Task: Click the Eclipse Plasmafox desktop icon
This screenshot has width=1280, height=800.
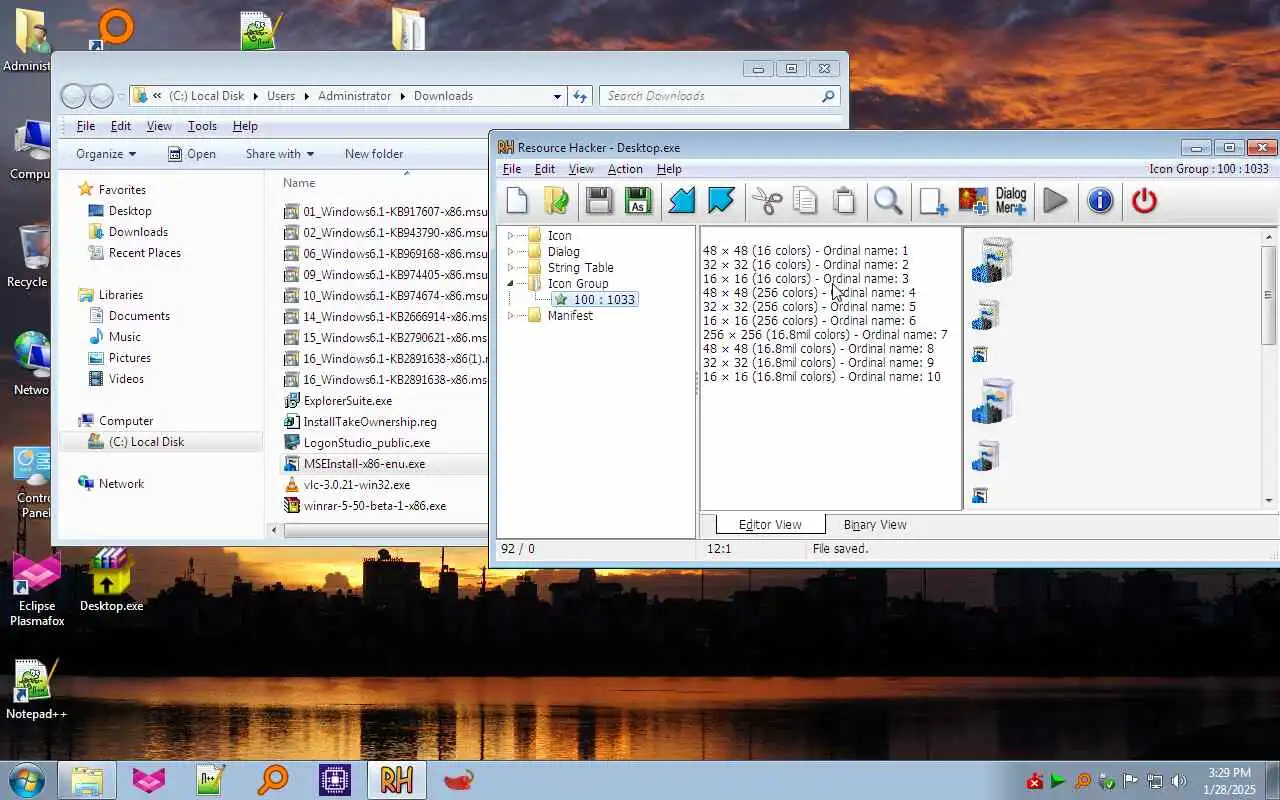Action: click(37, 590)
